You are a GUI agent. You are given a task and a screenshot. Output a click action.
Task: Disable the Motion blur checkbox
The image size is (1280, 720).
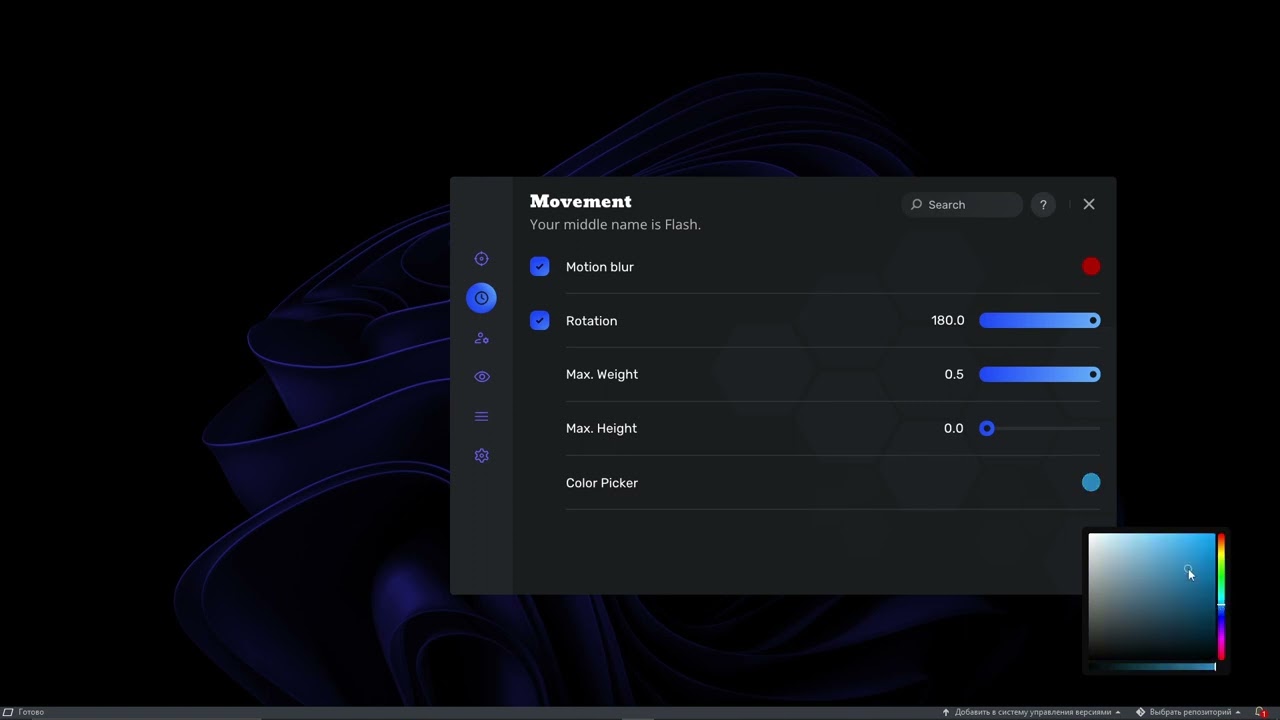[x=540, y=267]
